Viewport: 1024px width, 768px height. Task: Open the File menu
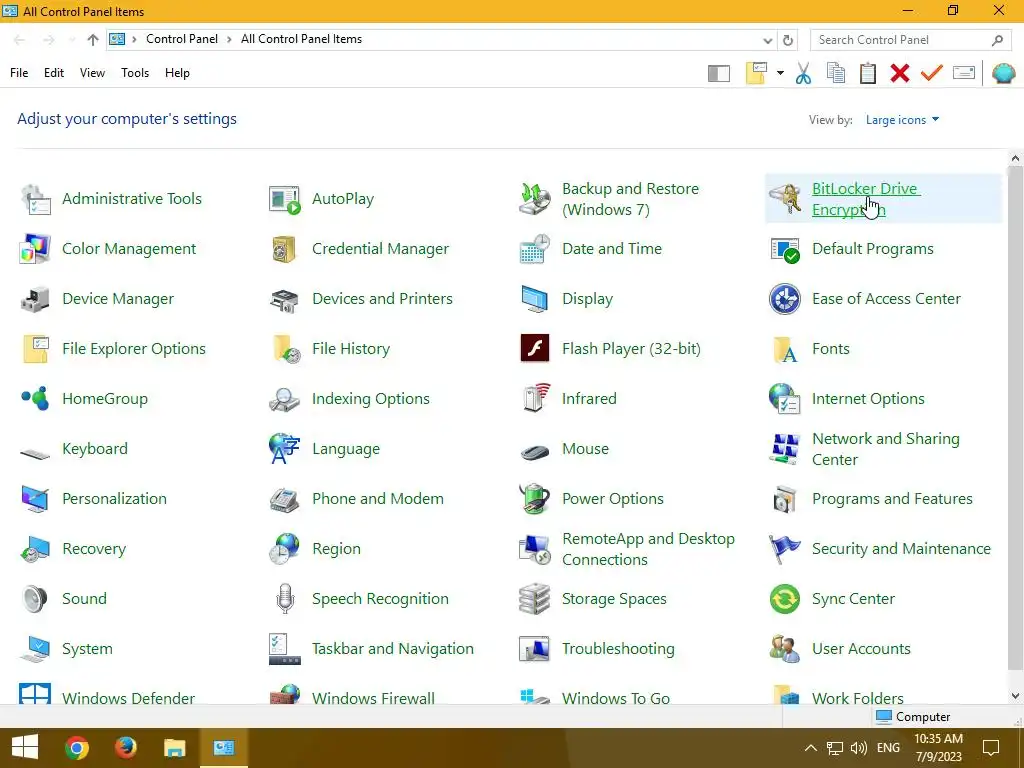point(19,73)
